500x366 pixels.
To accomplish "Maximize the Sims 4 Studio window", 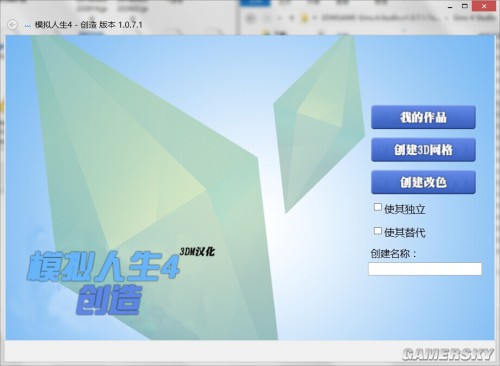I will (465, 6).
